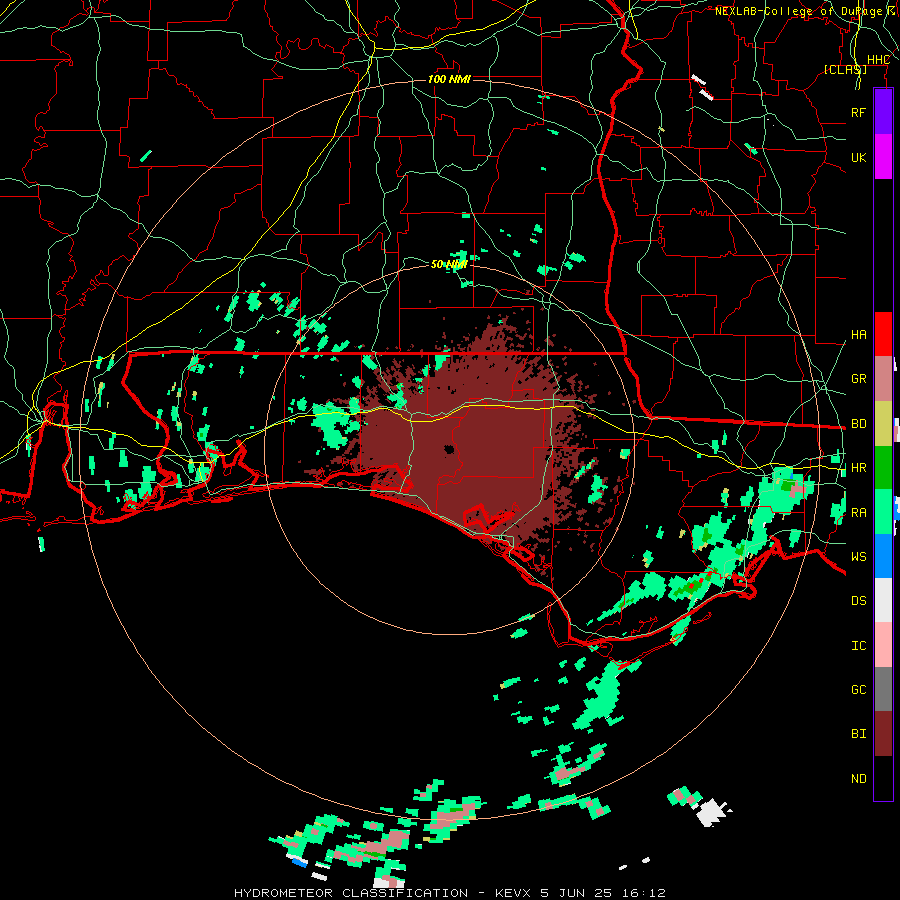Select the HA legend label
The width and height of the screenshot is (900, 900).
click(x=859, y=335)
